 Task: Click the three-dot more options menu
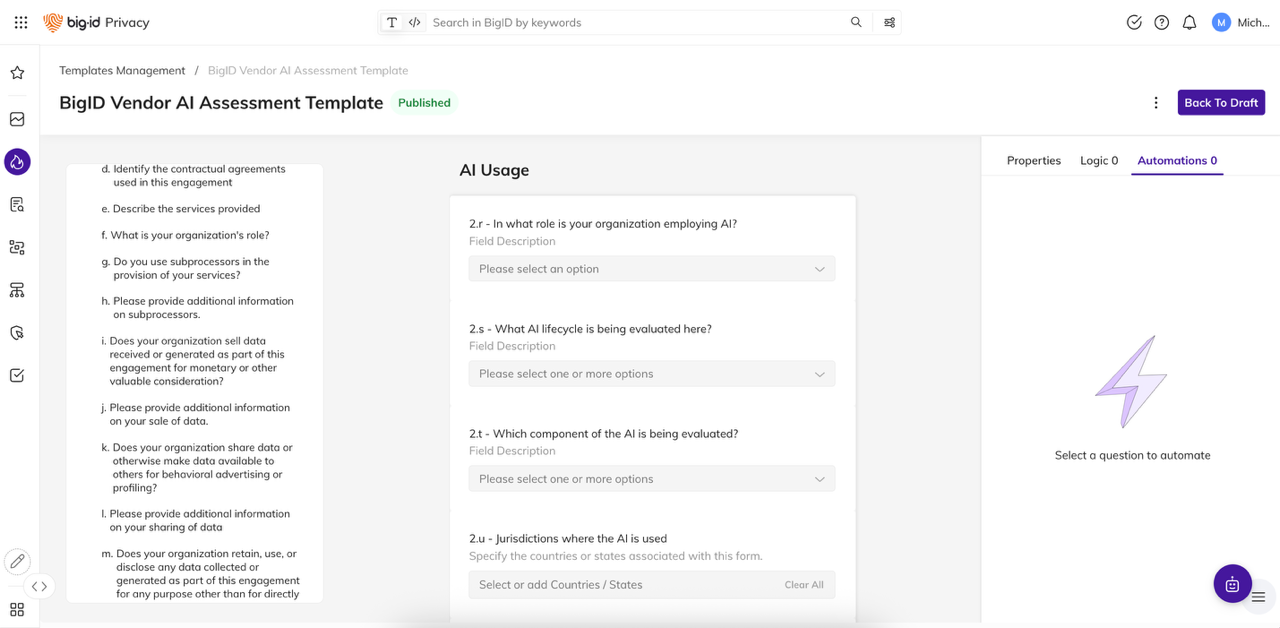coord(1156,103)
